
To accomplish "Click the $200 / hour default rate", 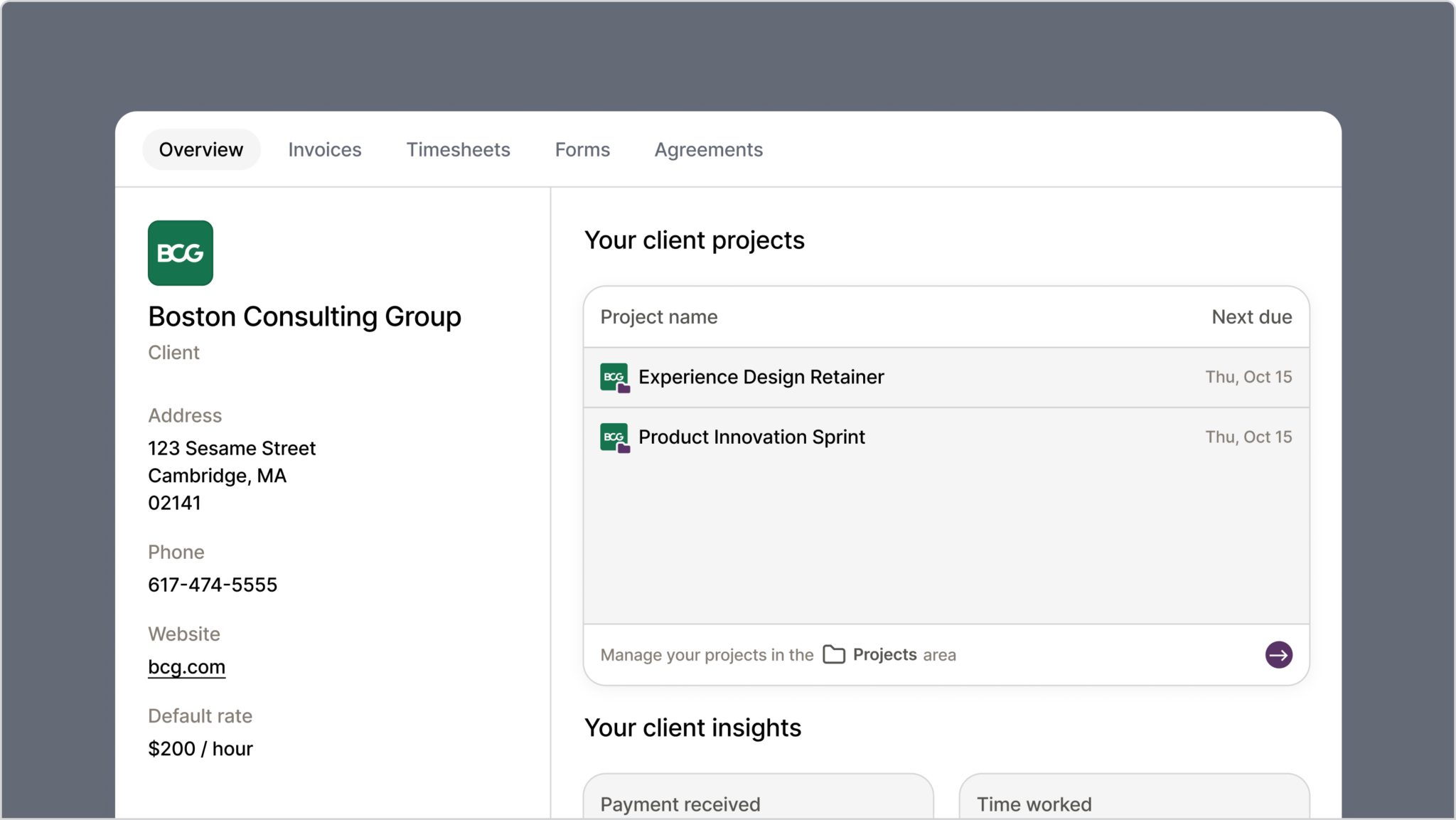I will (x=200, y=748).
